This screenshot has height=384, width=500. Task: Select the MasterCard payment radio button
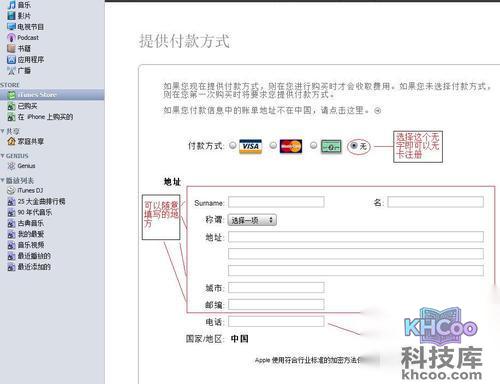click(273, 145)
